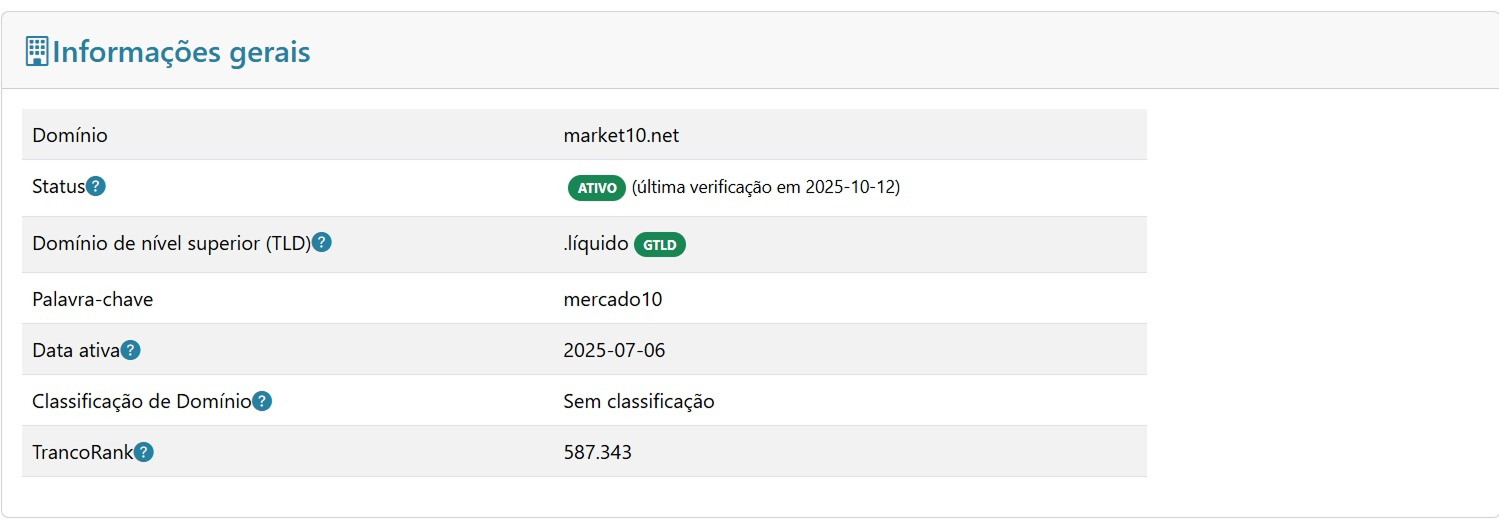The image size is (1499, 520).
Task: Click the building icon beside Informações gerais
Action: pos(37,51)
